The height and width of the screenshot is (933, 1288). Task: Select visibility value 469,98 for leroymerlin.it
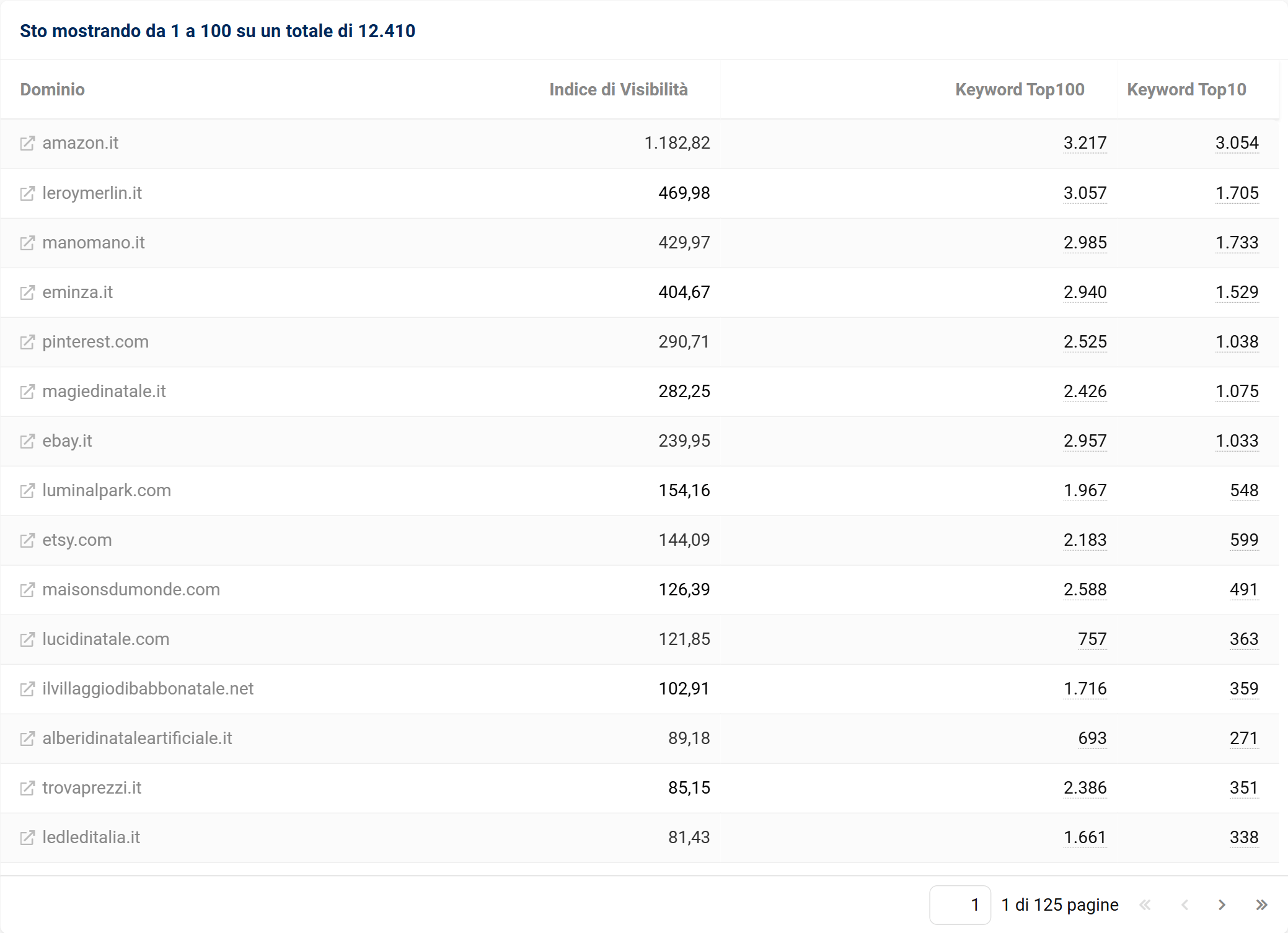coord(684,193)
